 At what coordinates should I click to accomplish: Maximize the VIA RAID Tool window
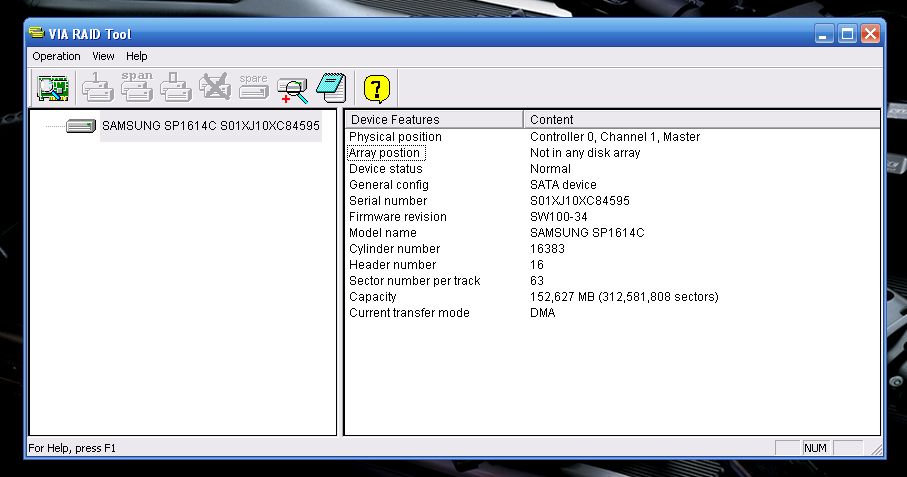pyautogui.click(x=847, y=34)
